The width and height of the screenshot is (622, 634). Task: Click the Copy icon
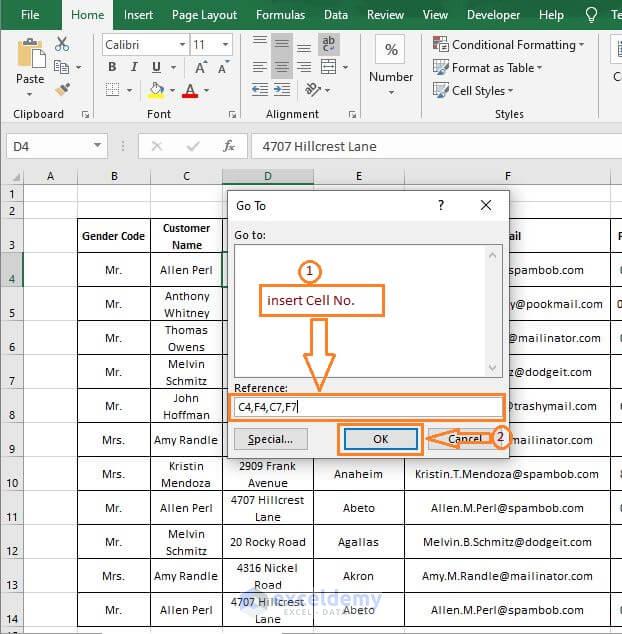click(61, 67)
